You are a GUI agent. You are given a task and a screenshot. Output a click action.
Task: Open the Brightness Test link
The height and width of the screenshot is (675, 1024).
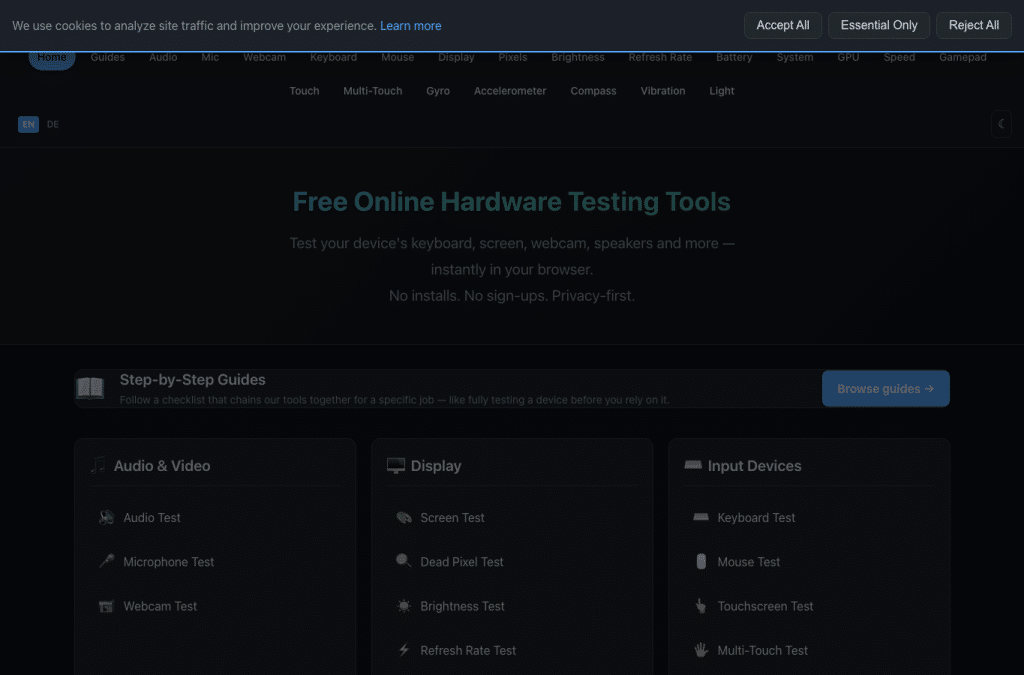click(x=462, y=606)
